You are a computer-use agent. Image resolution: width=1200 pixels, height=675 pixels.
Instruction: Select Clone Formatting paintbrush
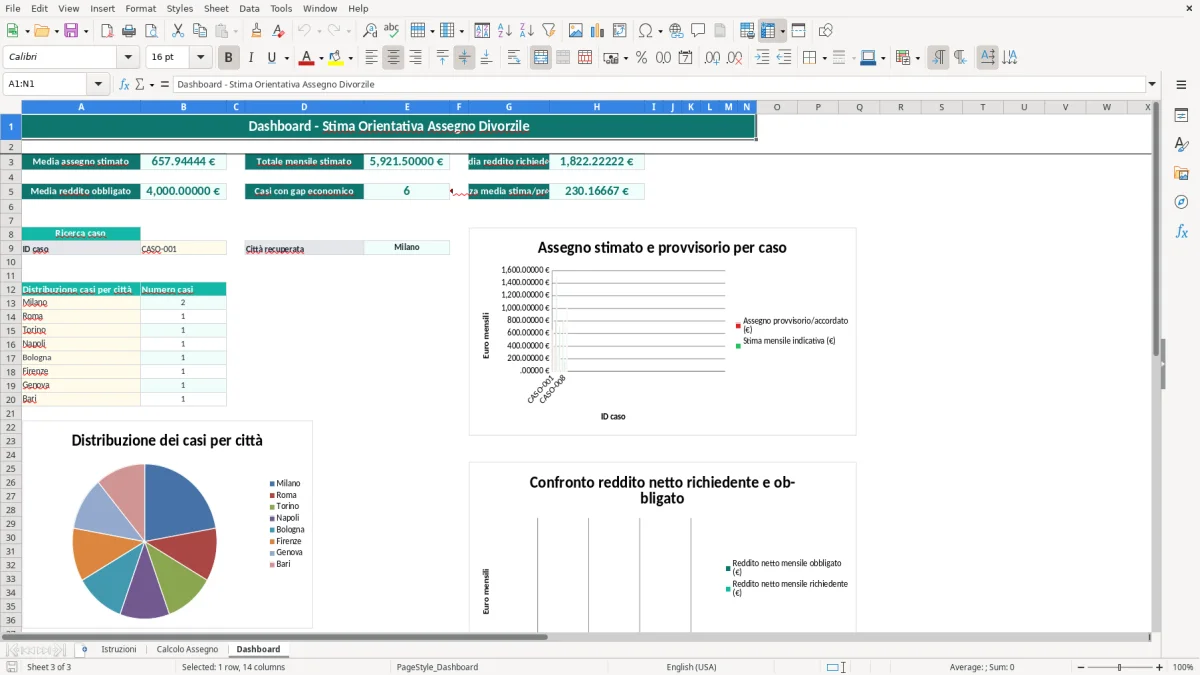coord(256,31)
